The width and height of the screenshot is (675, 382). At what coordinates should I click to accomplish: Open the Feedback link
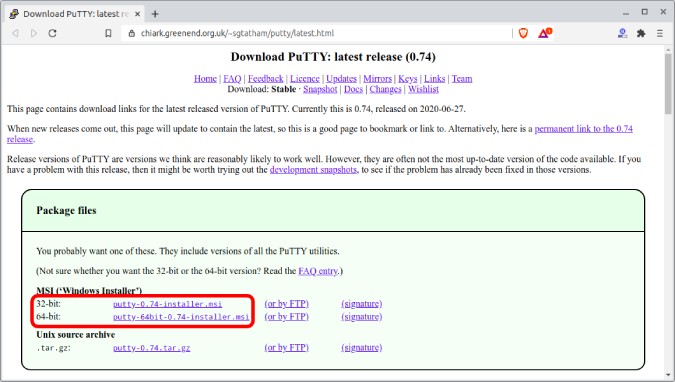(x=266, y=79)
